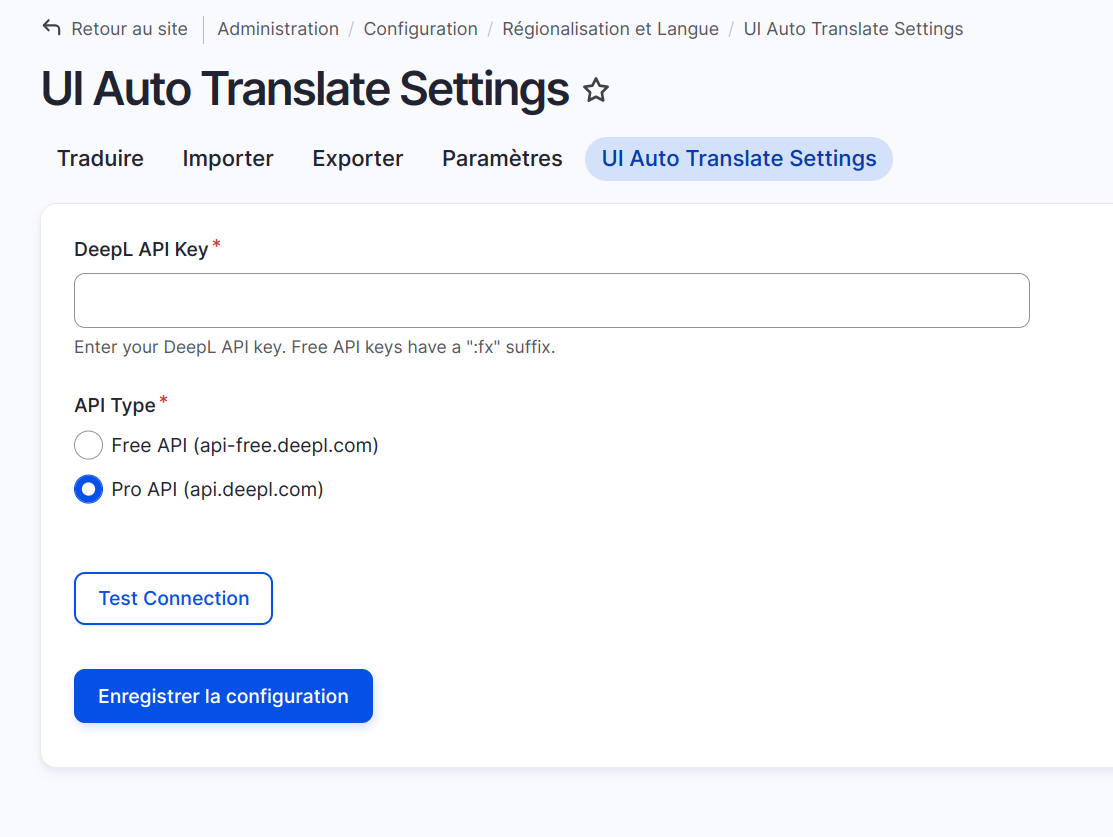Viewport: 1113px width, 837px height.
Task: Click the Test Connection button
Action: click(173, 598)
